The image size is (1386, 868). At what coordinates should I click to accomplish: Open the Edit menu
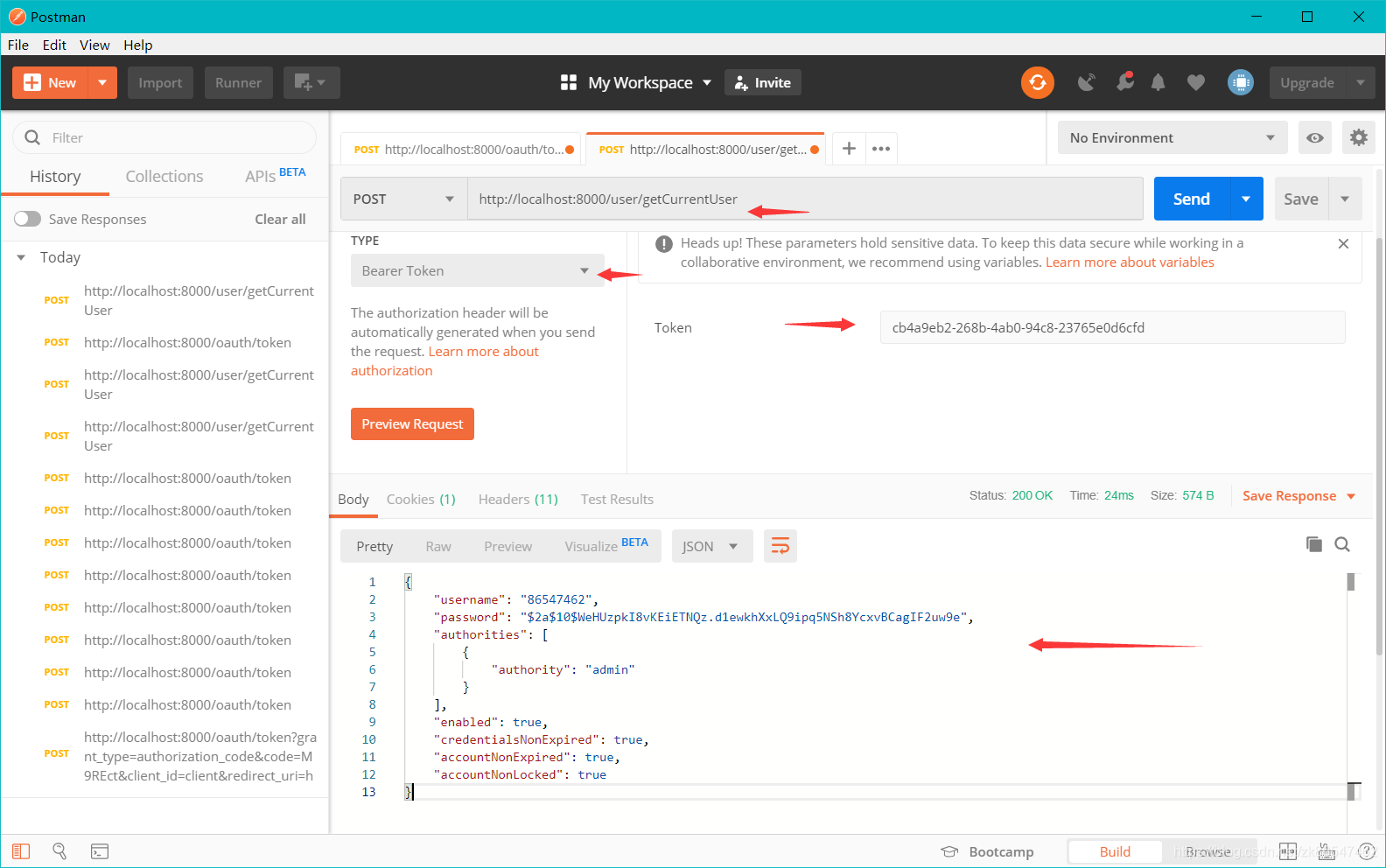click(54, 45)
